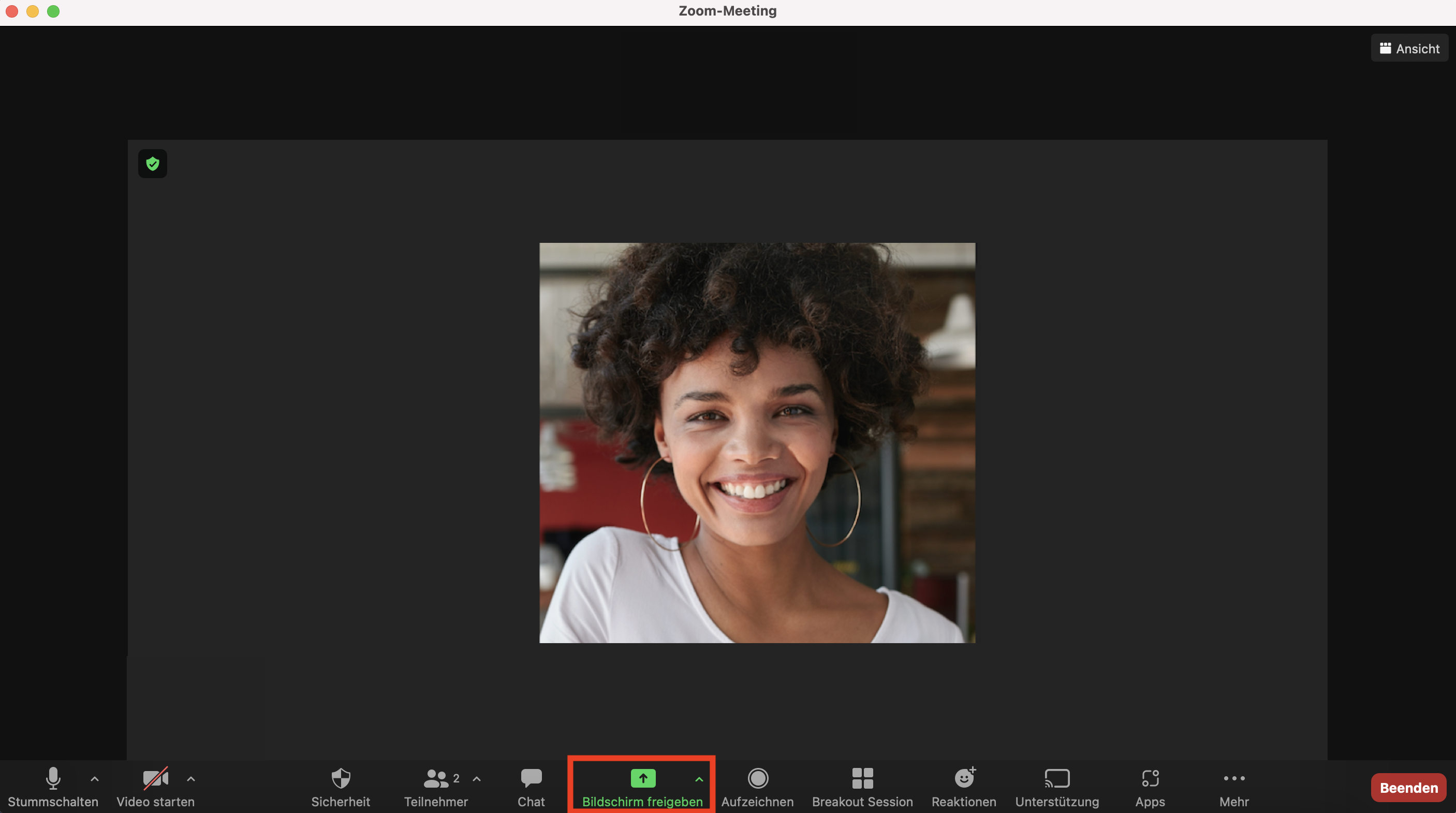Open the Chat speech bubble
1456x813 pixels.
(531, 778)
